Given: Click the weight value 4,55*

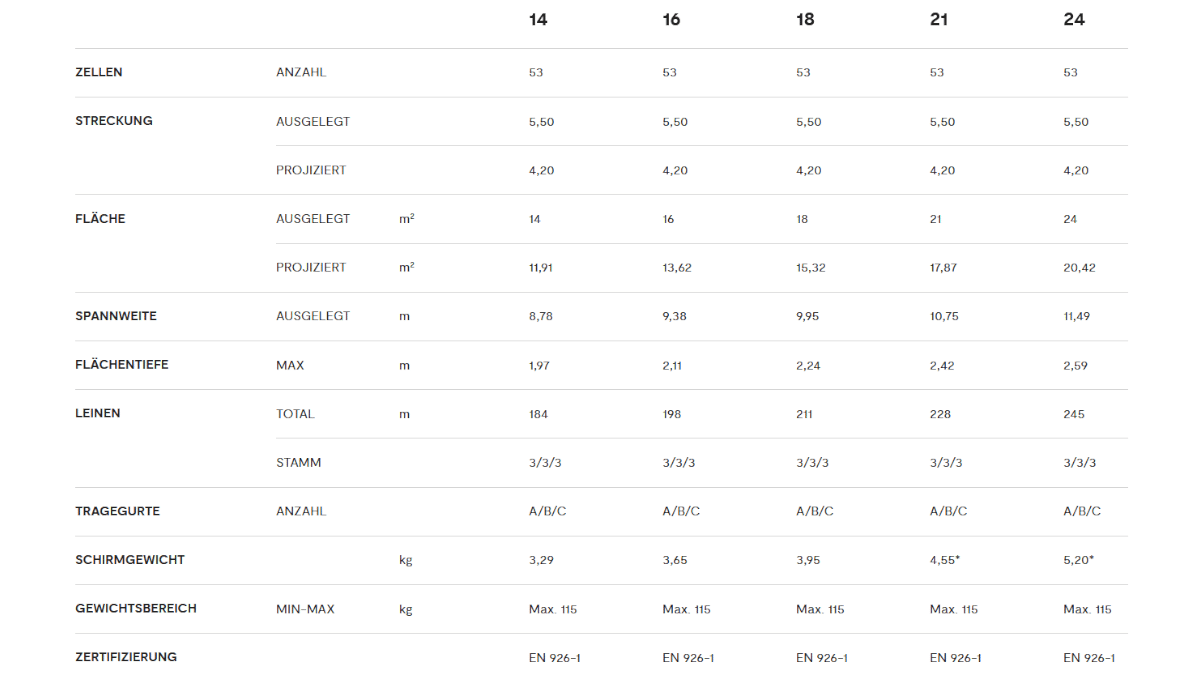Looking at the screenshot, I should tap(945, 560).
